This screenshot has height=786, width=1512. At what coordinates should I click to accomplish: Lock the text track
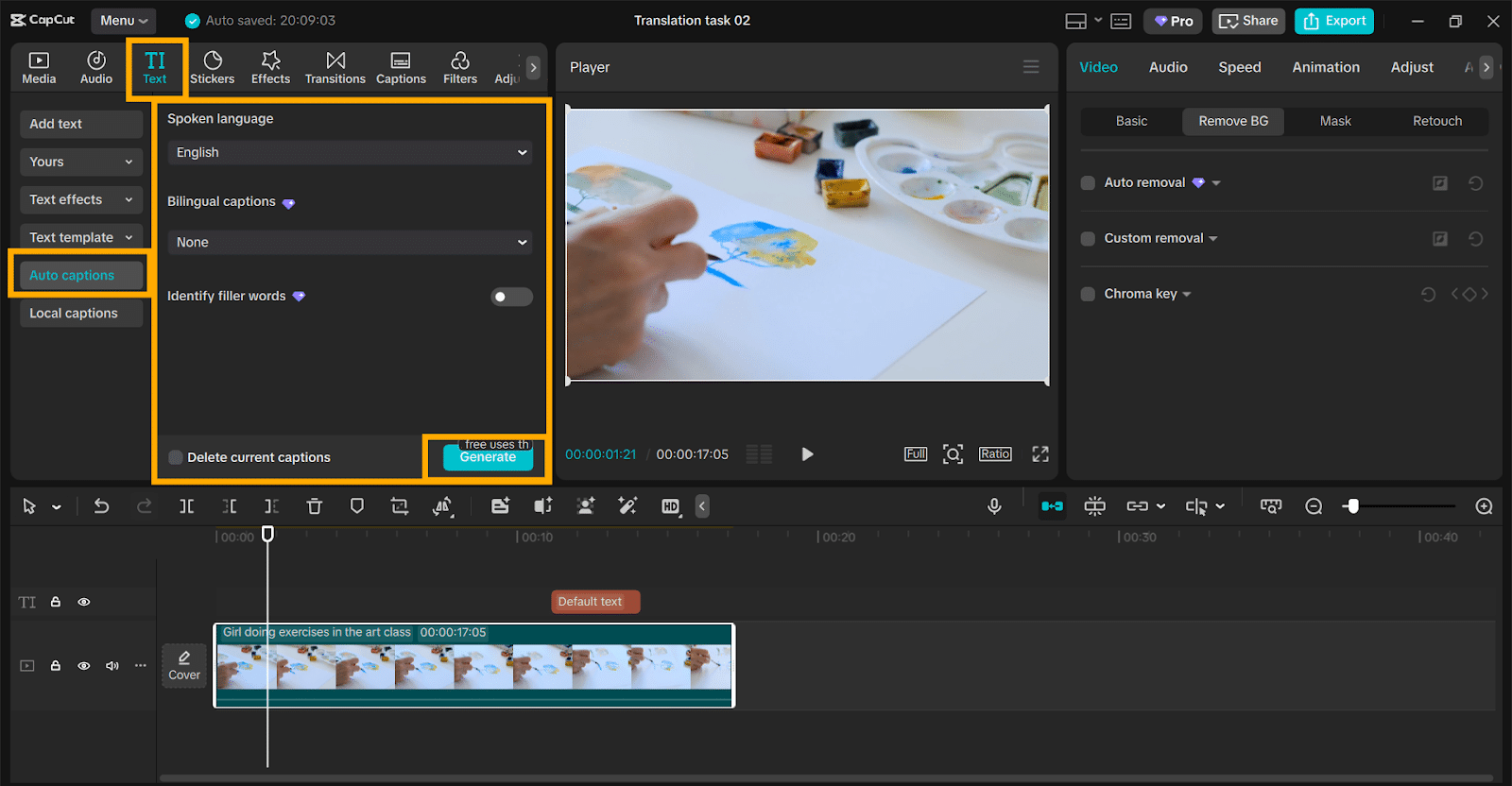(x=56, y=602)
